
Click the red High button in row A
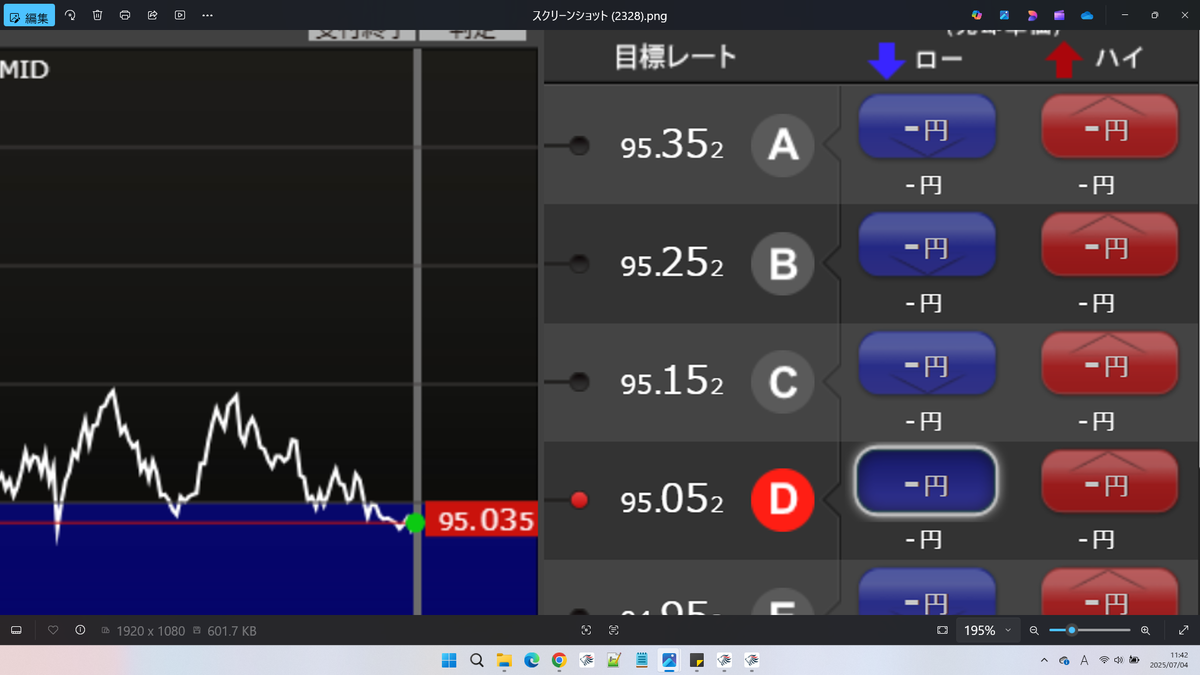point(1109,127)
